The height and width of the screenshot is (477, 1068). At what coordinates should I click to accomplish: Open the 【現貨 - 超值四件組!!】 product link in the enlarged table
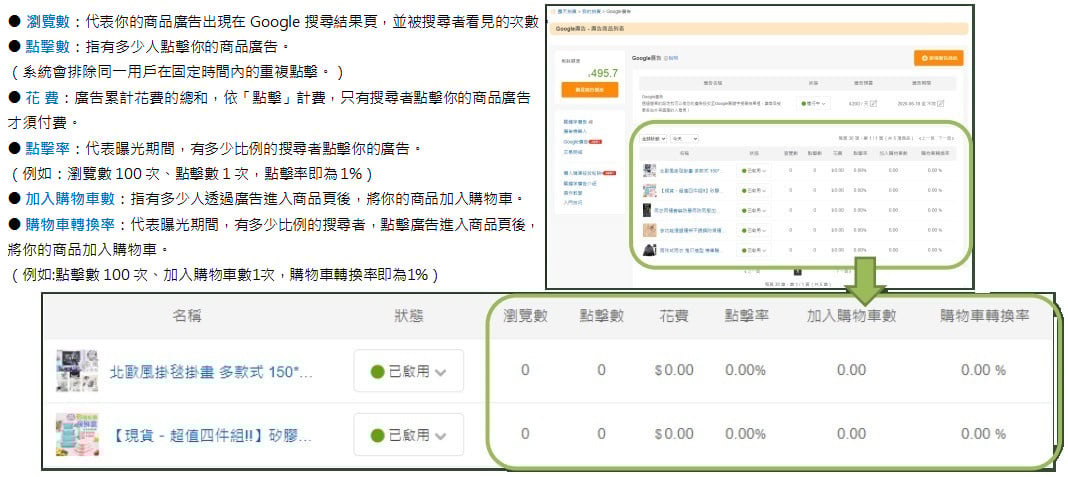(x=211, y=435)
